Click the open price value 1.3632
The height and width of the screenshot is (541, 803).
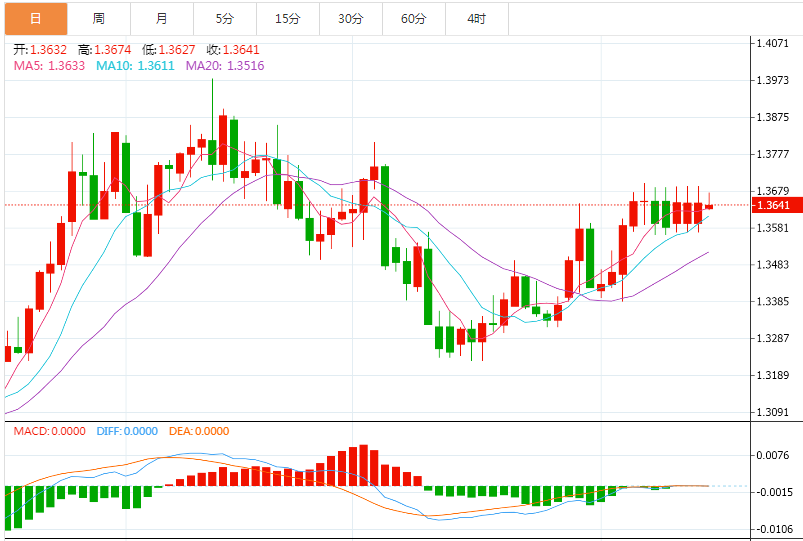(x=48, y=50)
